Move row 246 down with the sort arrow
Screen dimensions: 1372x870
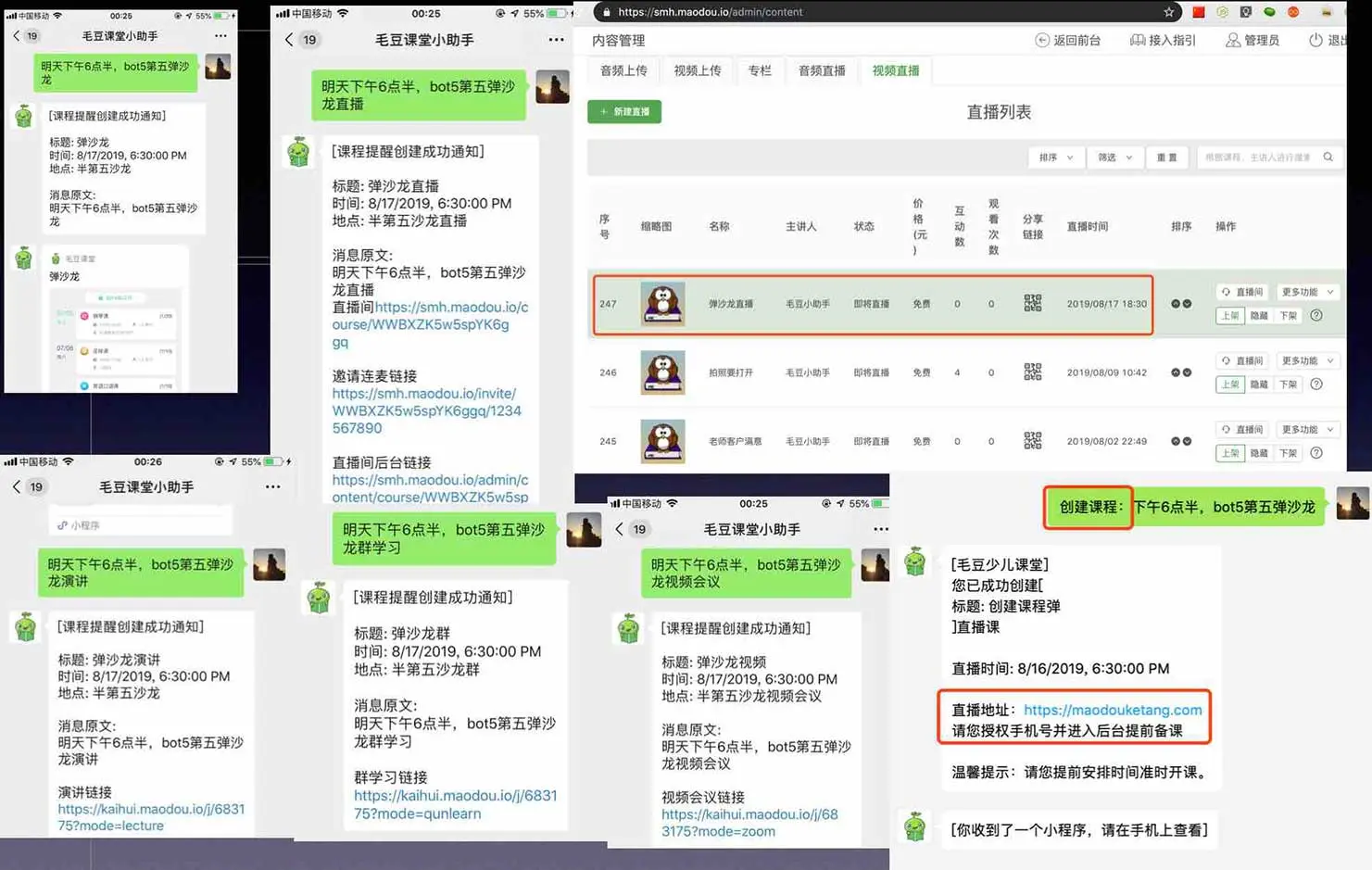coord(1187,372)
